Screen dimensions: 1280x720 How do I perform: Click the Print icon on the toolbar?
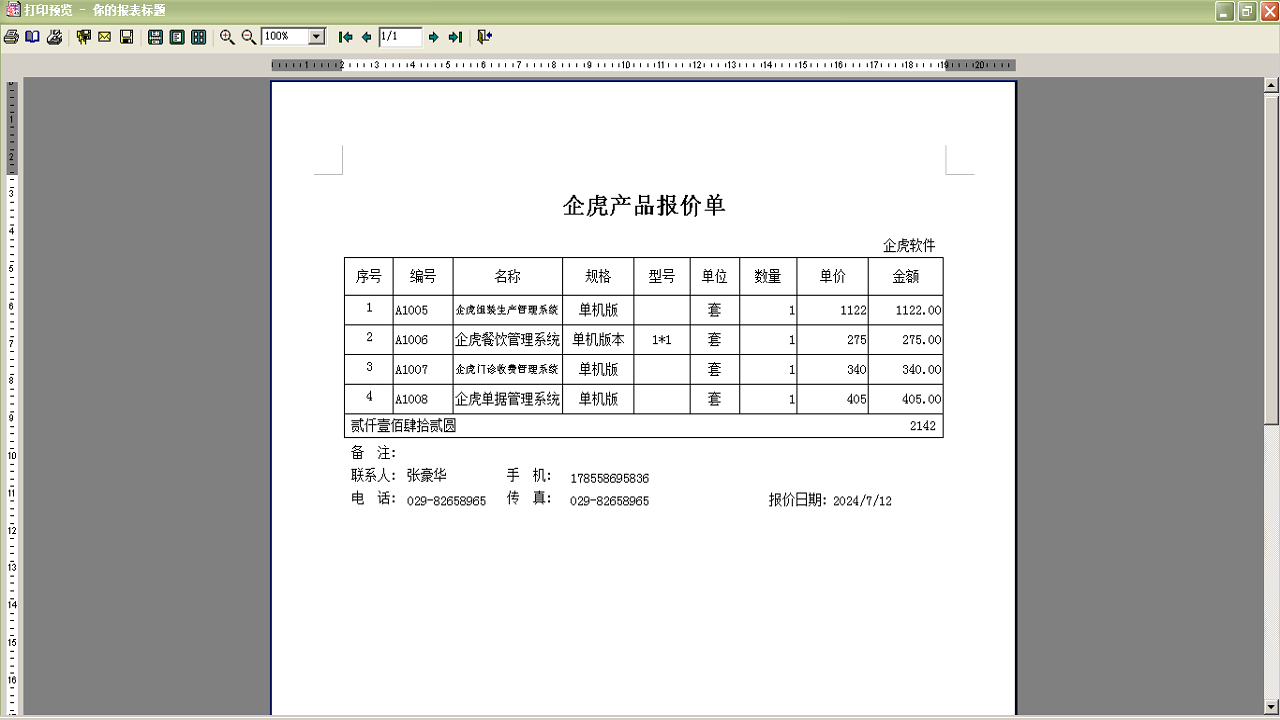pos(12,36)
